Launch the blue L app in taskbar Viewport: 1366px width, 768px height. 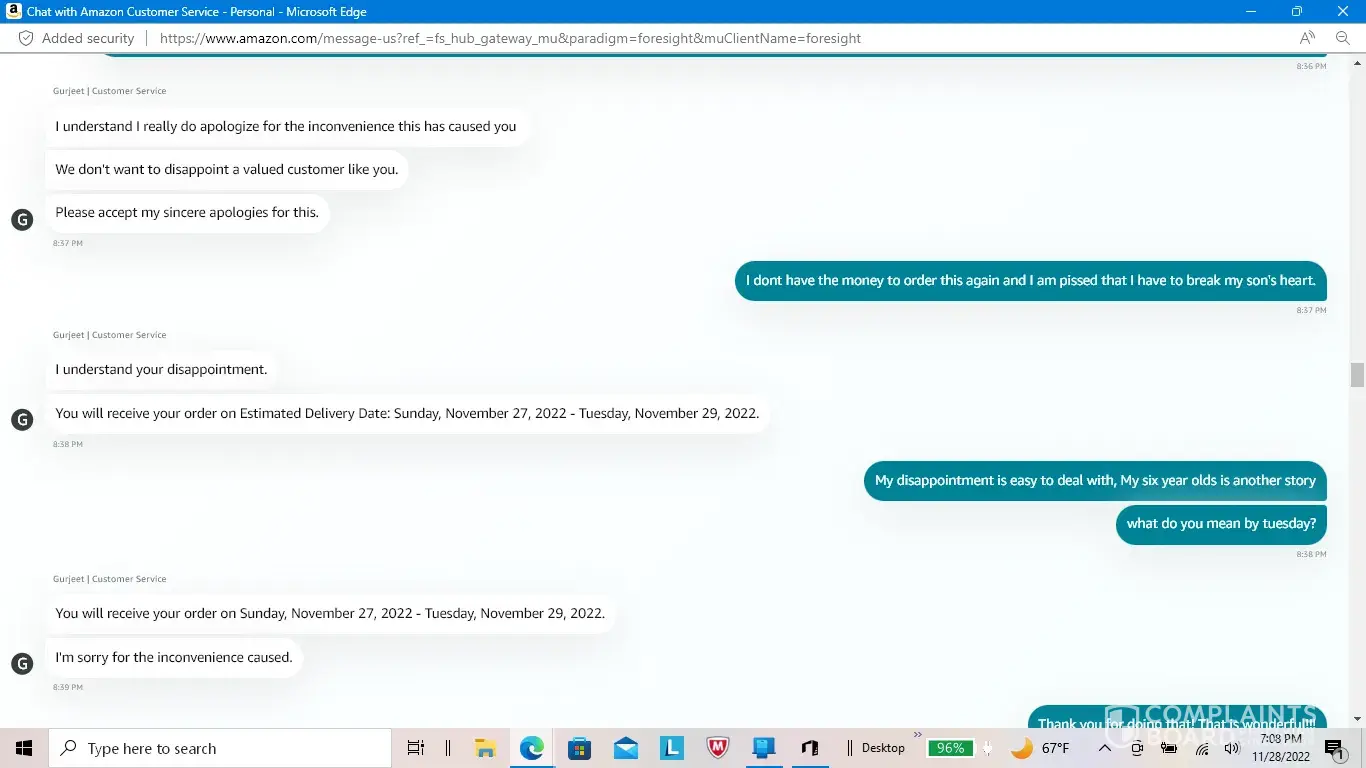672,748
